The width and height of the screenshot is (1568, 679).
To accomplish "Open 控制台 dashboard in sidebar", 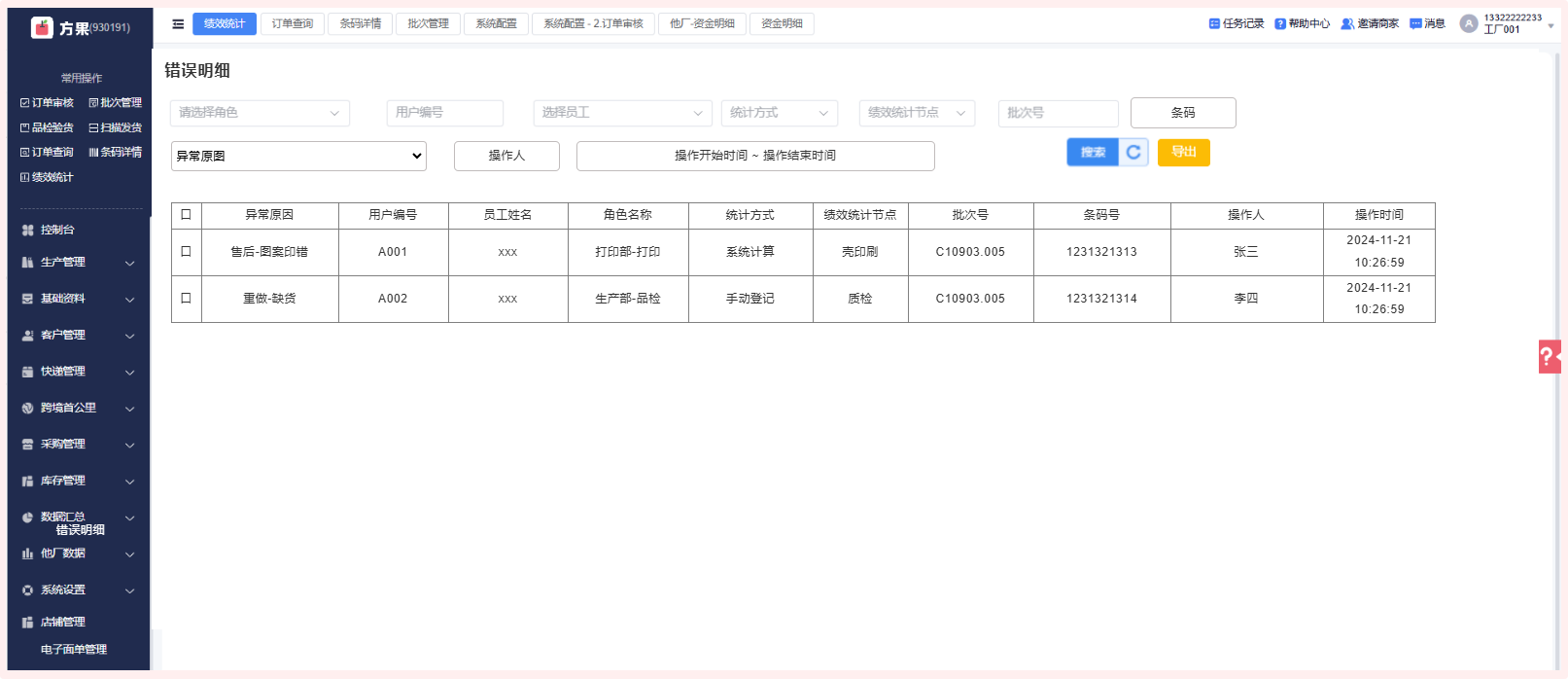I will pos(57,231).
